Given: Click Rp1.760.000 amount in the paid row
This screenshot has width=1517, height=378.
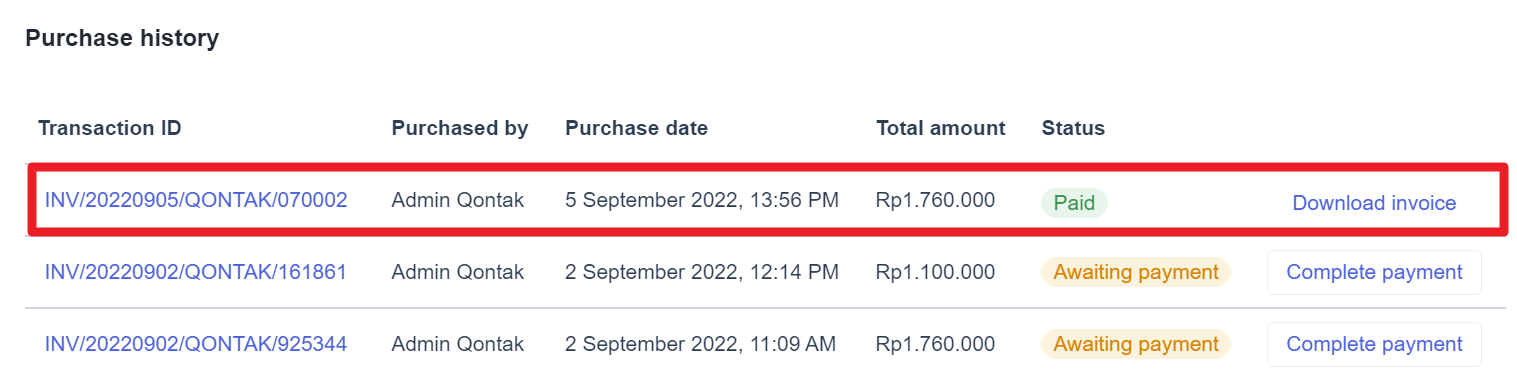Looking at the screenshot, I should (935, 200).
